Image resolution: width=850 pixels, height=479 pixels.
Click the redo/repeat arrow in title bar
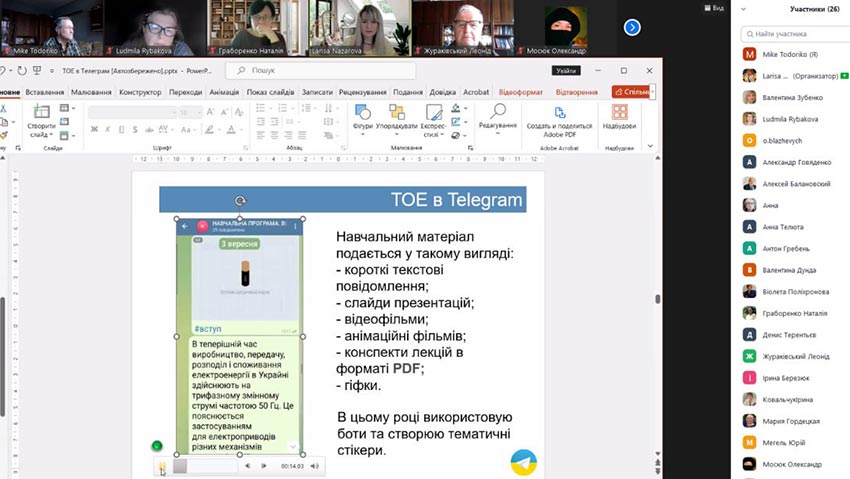coord(22,70)
